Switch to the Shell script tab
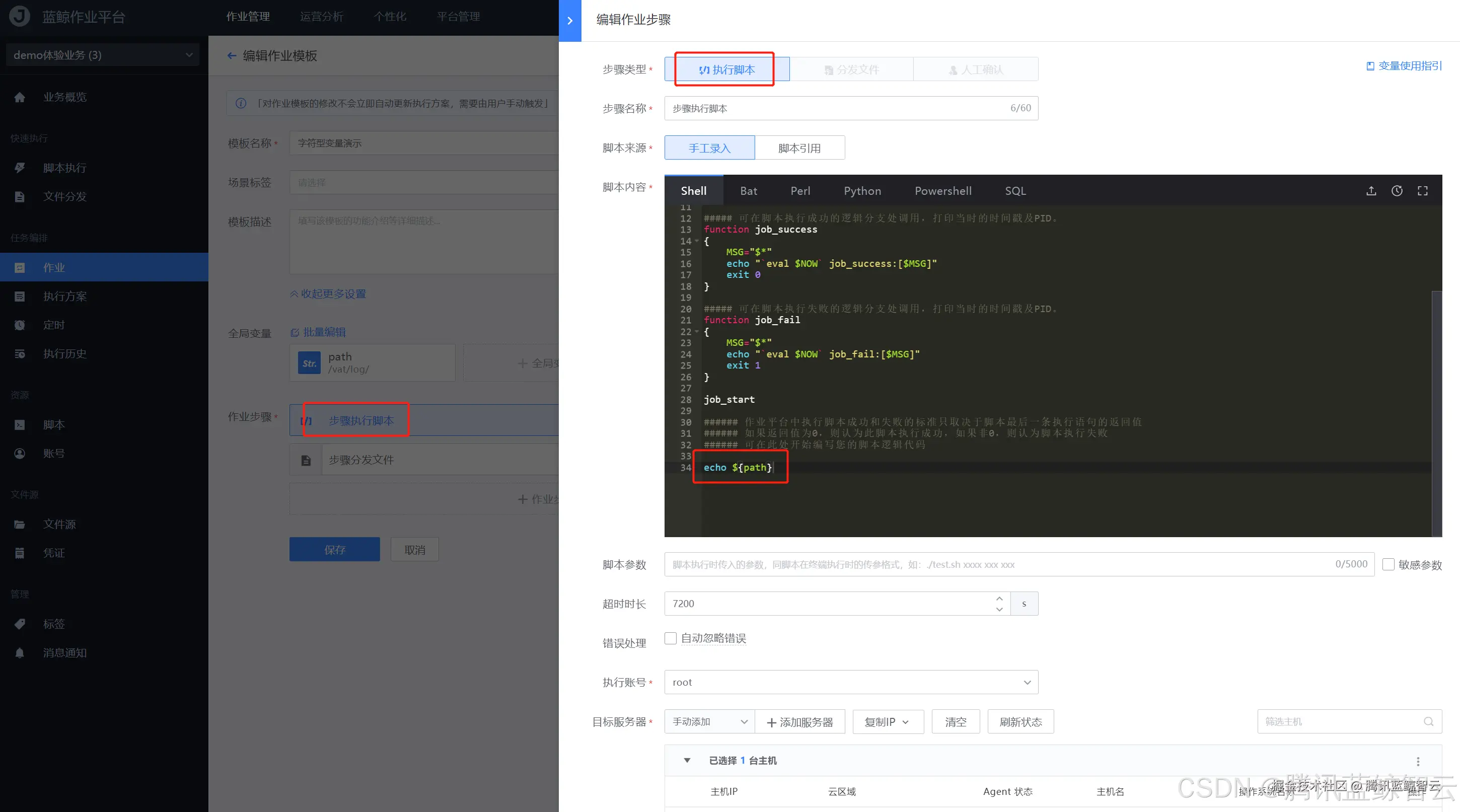Viewport: 1460px width, 812px height. [x=694, y=191]
